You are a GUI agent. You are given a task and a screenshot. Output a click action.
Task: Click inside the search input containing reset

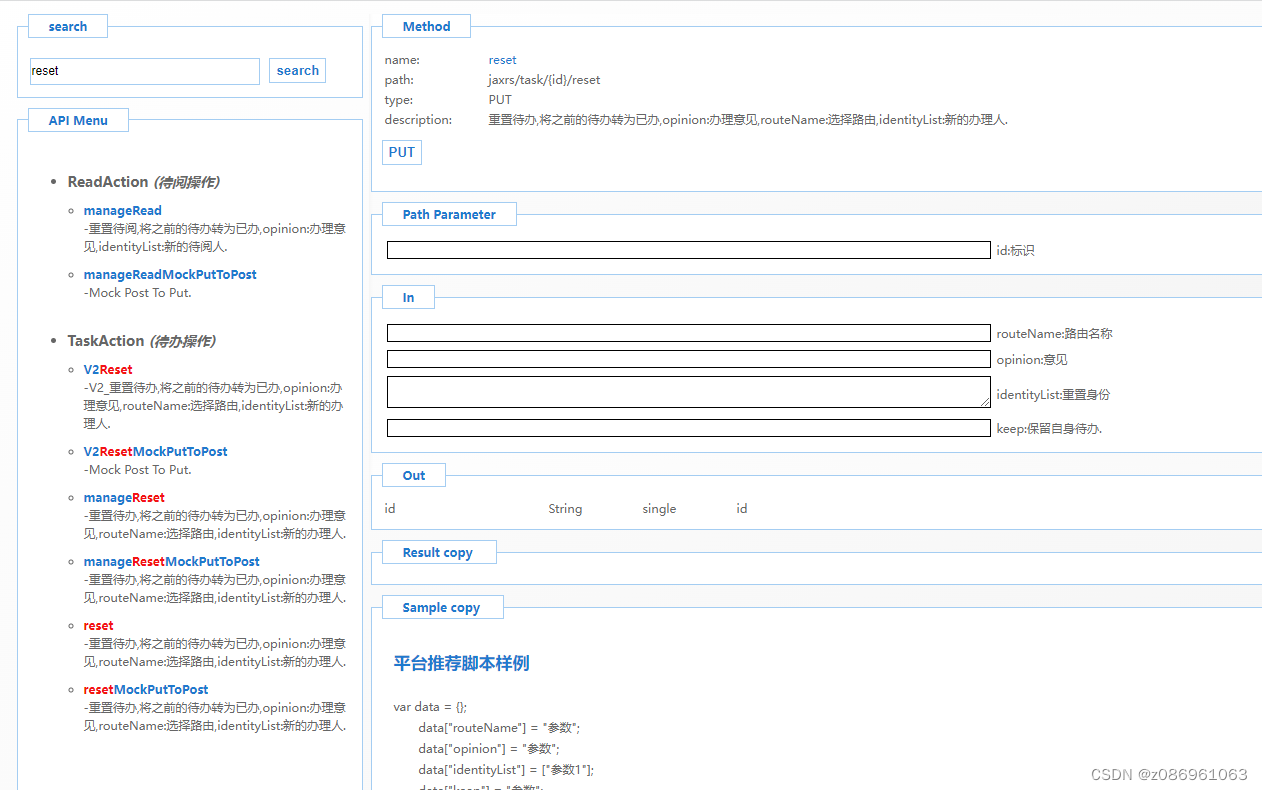[x=144, y=70]
